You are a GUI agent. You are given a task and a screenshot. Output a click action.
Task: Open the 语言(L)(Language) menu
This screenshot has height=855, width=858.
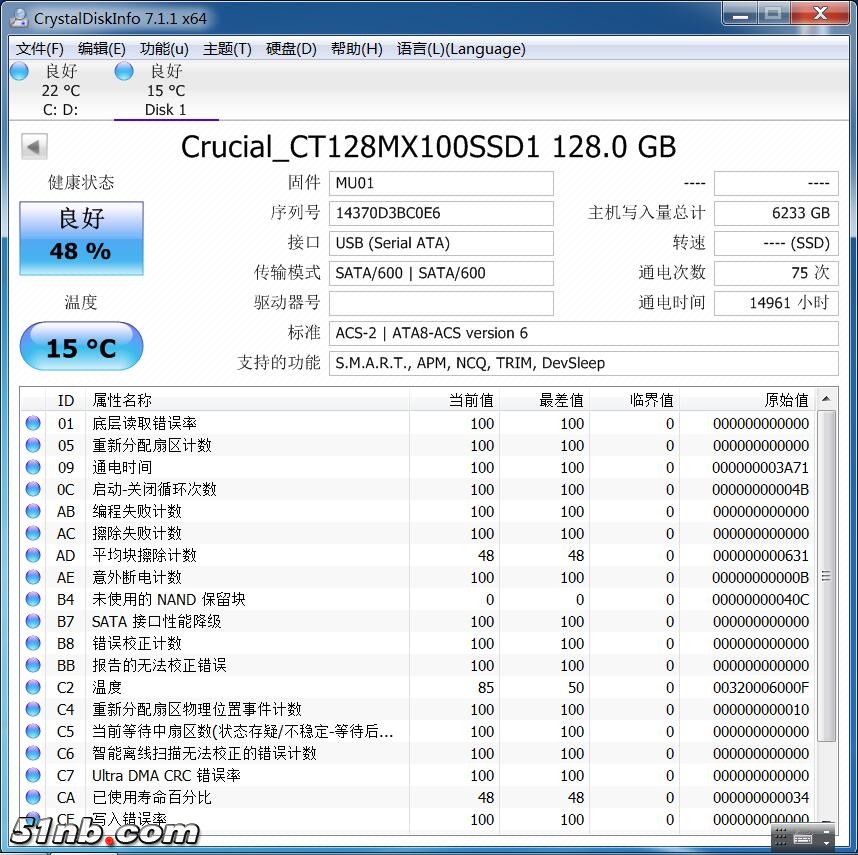point(460,49)
